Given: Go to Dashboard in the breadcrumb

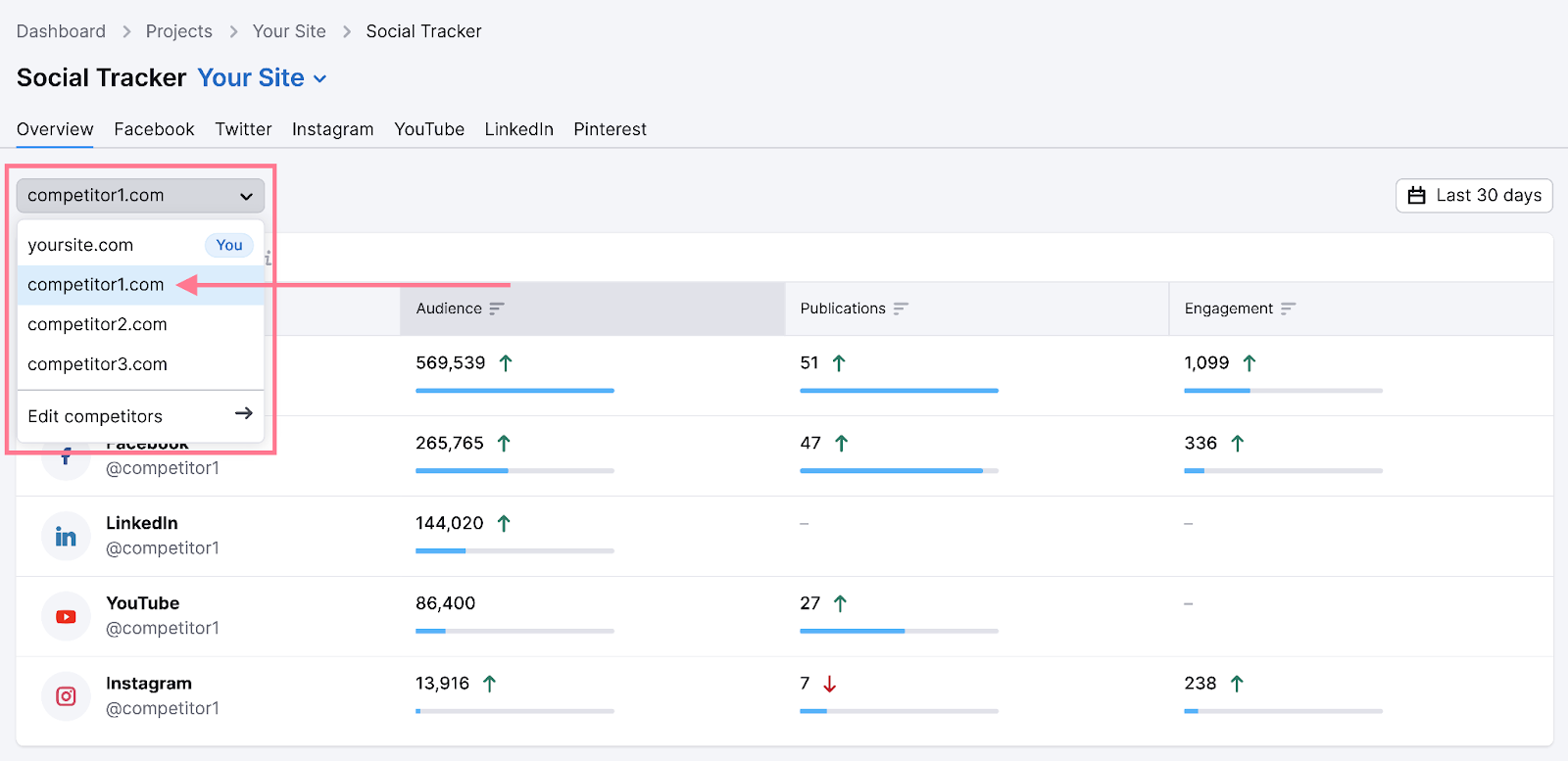Looking at the screenshot, I should 61,31.
